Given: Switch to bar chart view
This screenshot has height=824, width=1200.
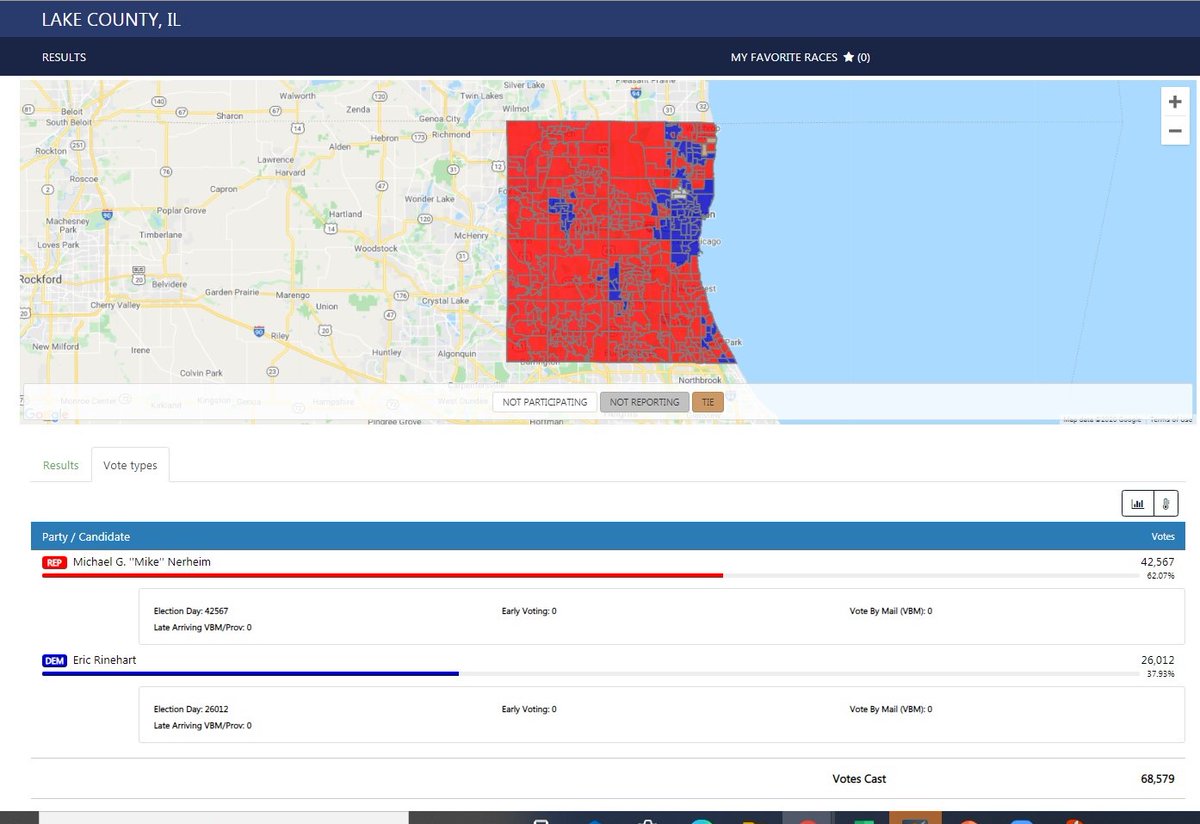Looking at the screenshot, I should [1138, 504].
